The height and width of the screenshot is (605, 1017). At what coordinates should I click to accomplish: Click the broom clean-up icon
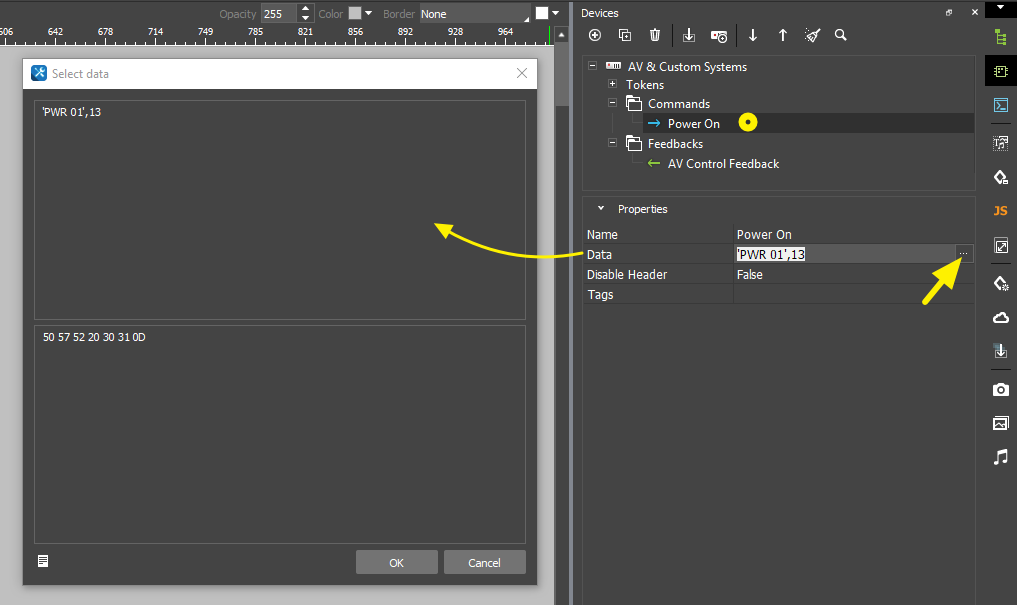(x=813, y=35)
